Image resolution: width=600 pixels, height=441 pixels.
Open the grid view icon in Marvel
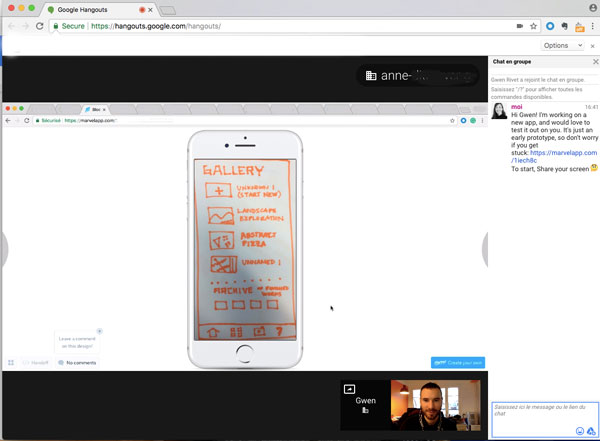11,363
